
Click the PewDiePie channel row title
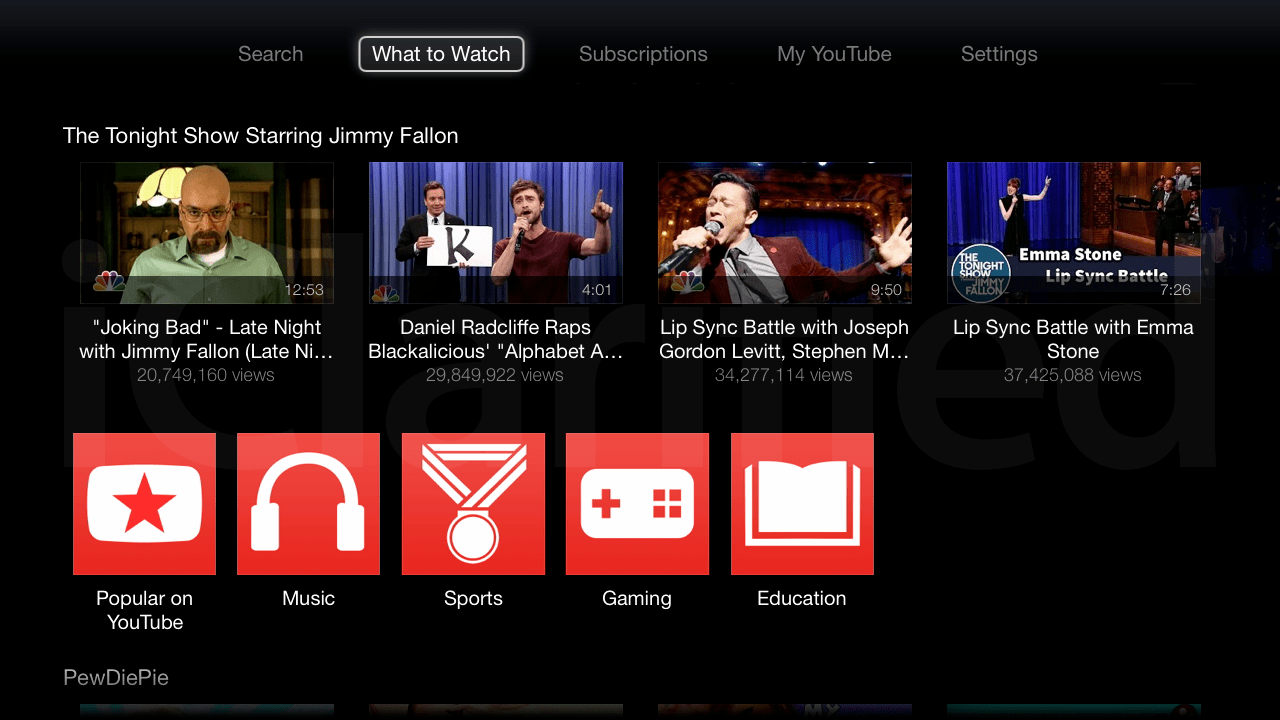pos(116,677)
